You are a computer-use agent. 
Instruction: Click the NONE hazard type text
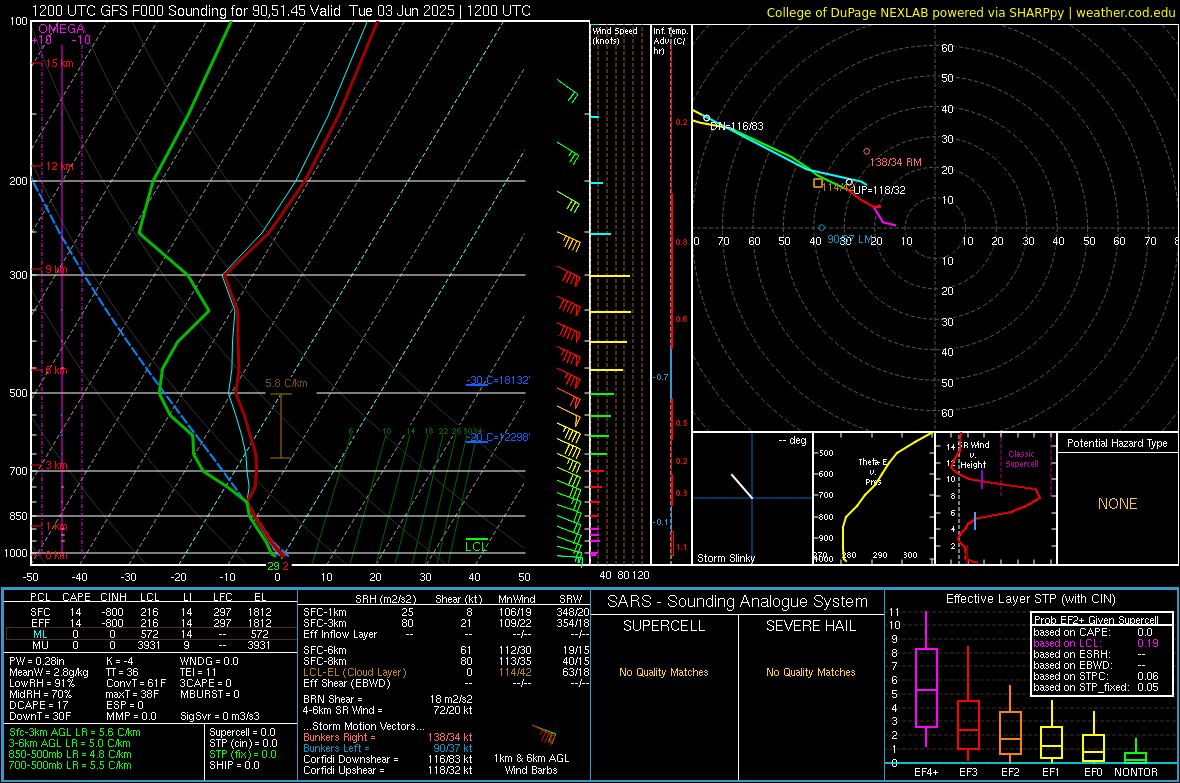pyautogui.click(x=1117, y=504)
